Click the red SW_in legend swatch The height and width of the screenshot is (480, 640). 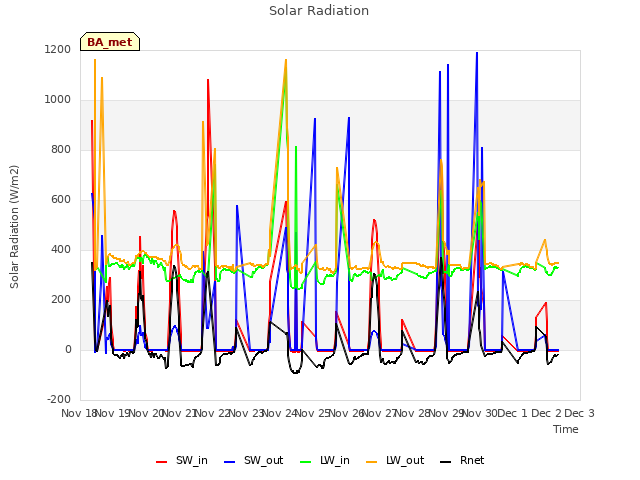pos(162,462)
